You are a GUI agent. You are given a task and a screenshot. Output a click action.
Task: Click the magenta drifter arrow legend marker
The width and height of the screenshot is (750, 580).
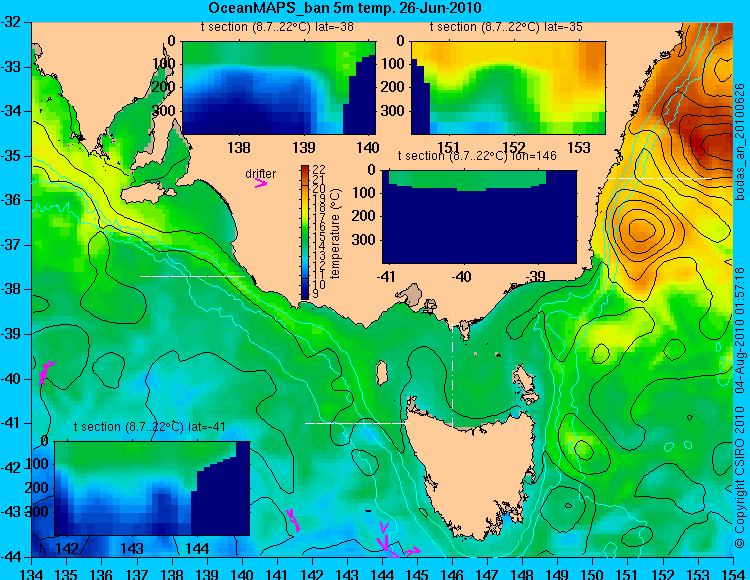pos(261,184)
